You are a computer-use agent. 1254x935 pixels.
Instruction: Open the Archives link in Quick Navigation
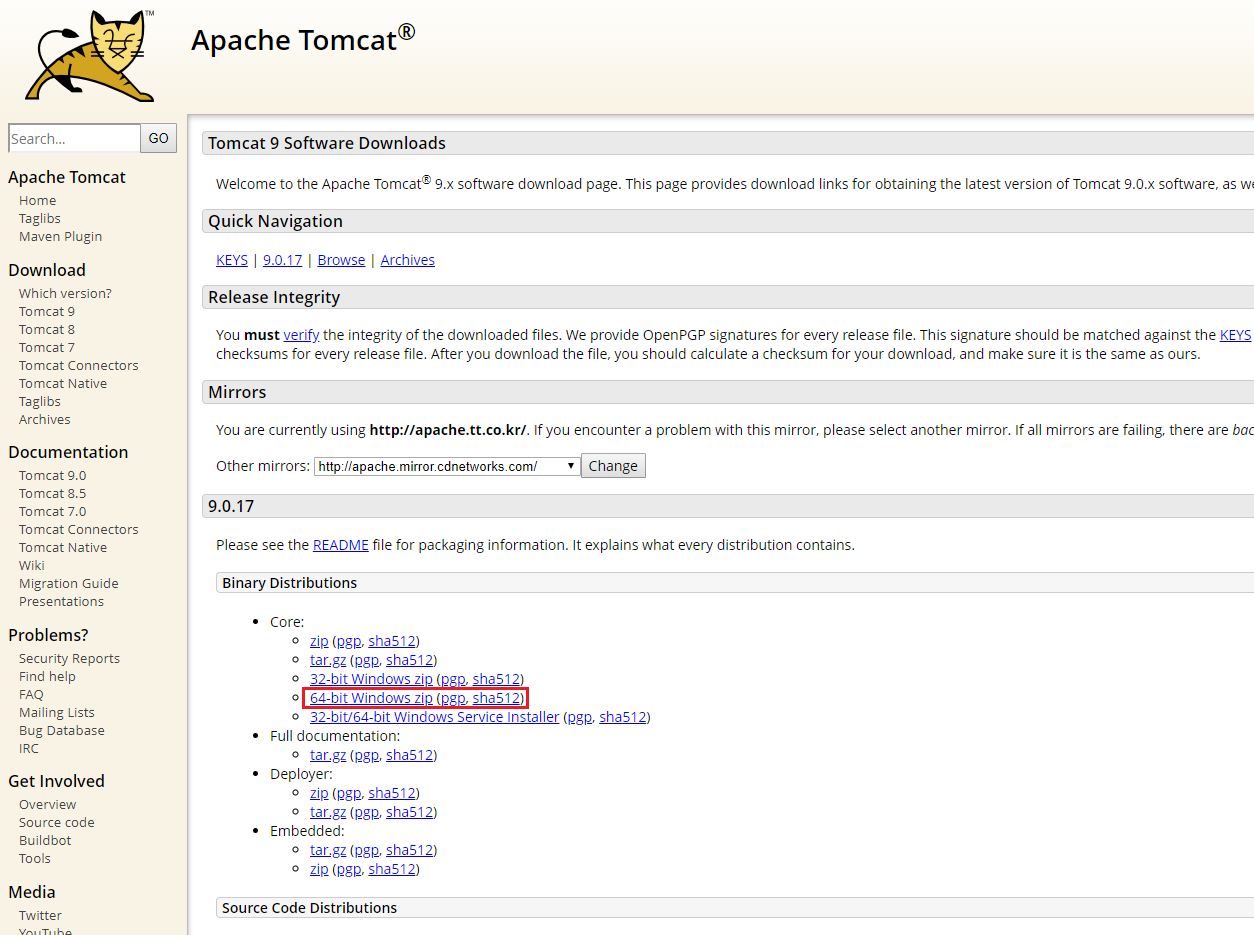(408, 260)
